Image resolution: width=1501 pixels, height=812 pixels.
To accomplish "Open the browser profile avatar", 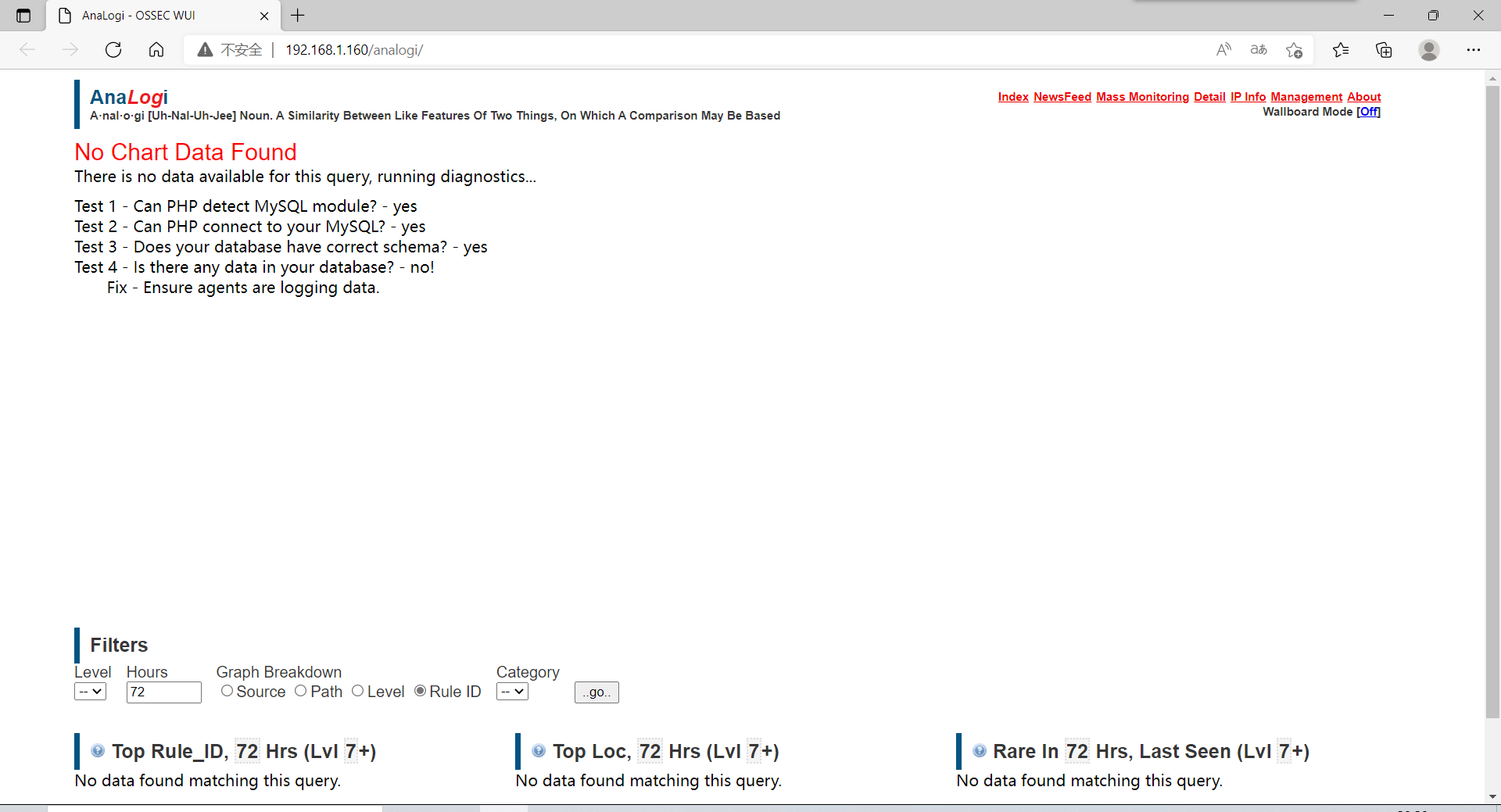I will (1429, 50).
